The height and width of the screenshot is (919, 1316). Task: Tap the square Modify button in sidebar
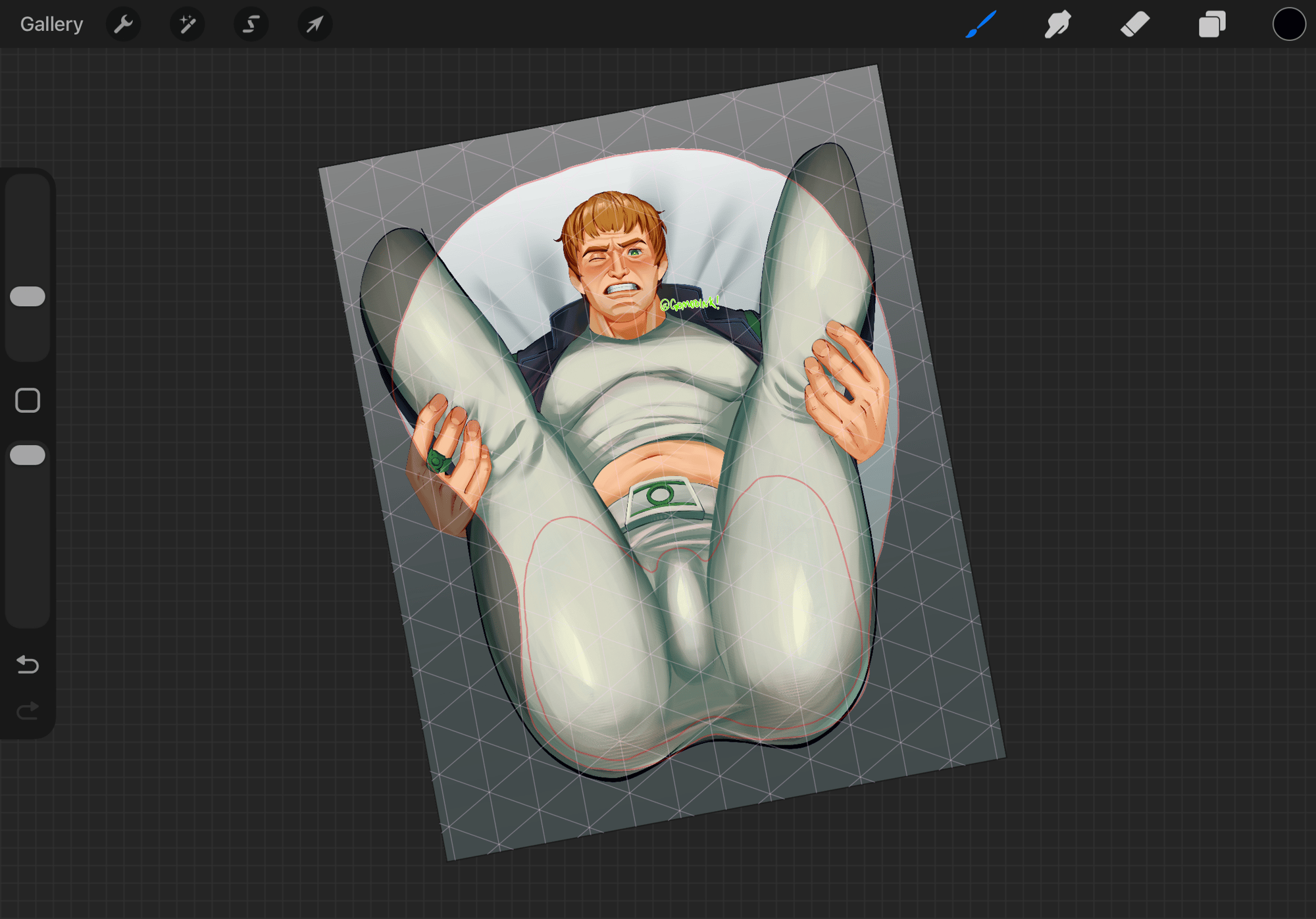(28, 400)
